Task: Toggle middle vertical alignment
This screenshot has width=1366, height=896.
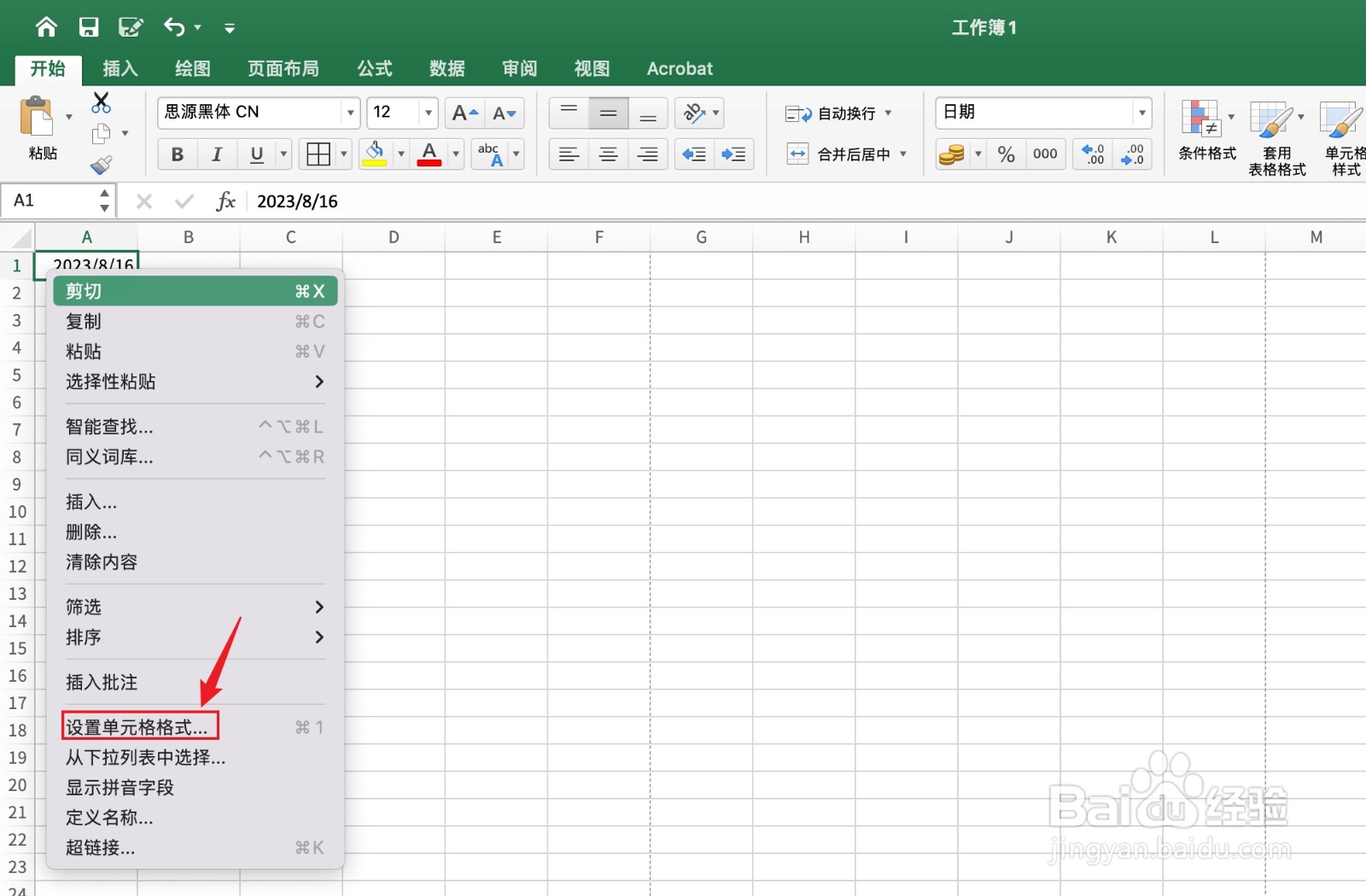Action: pos(609,113)
